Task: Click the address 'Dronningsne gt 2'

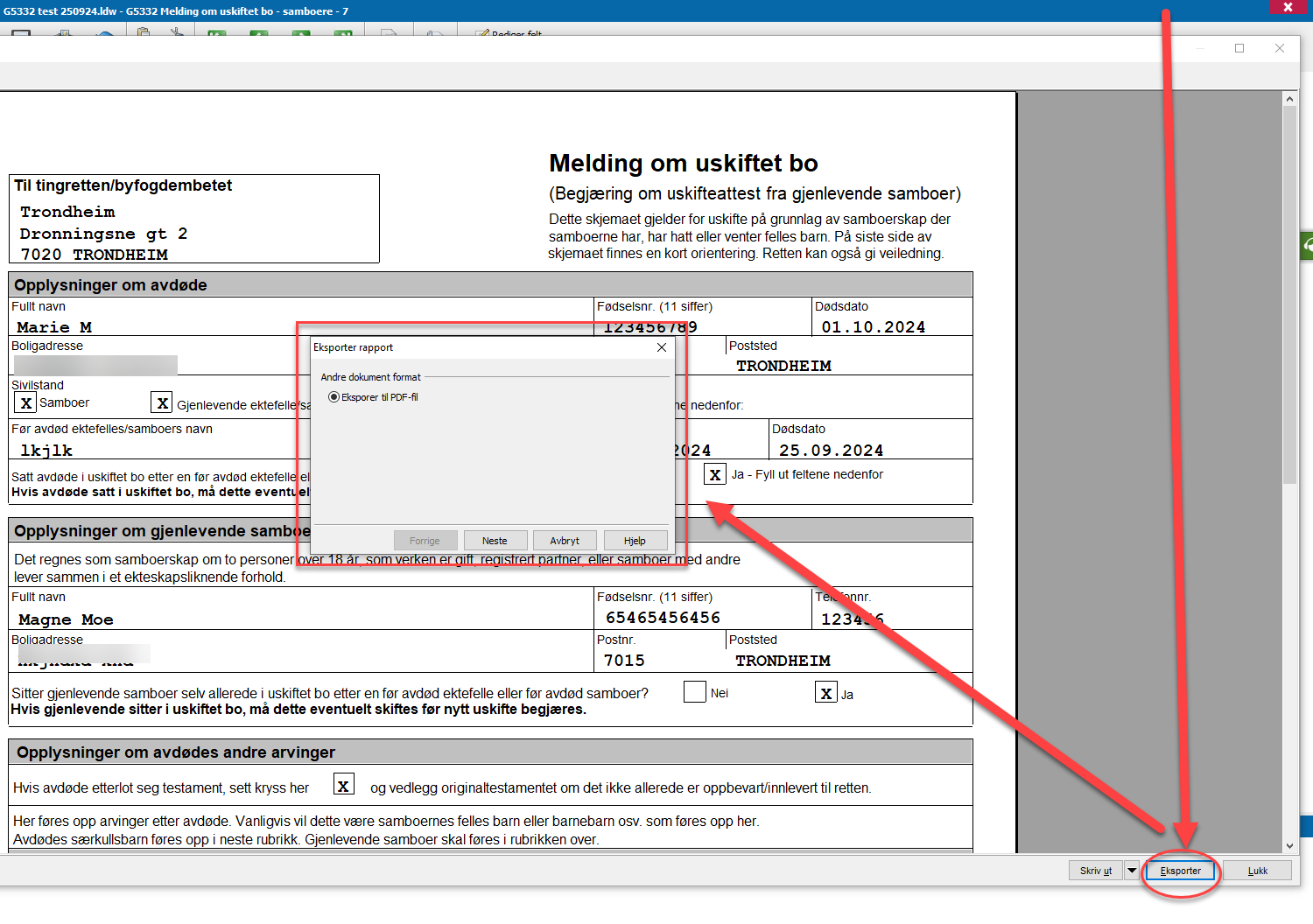Action: (x=103, y=234)
